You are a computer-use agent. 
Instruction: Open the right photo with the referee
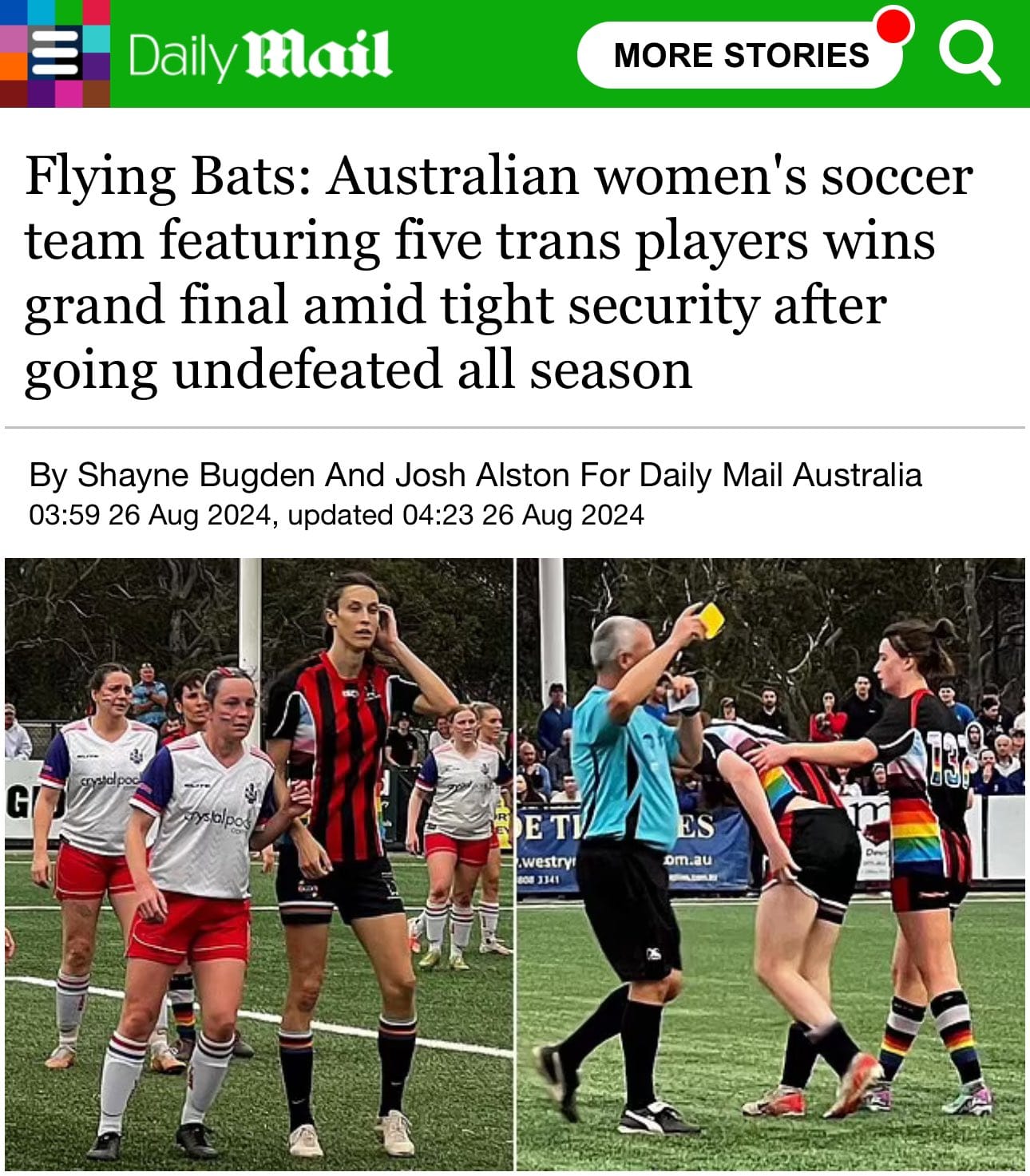pyautogui.click(x=771, y=864)
